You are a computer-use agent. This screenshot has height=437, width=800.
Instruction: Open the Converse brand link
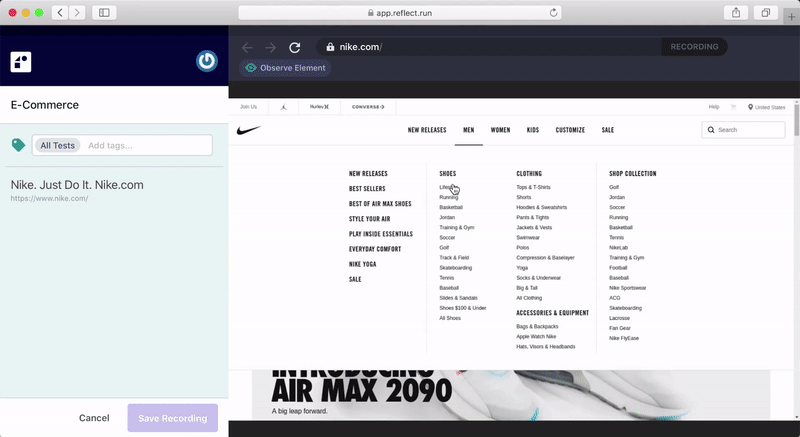368,107
